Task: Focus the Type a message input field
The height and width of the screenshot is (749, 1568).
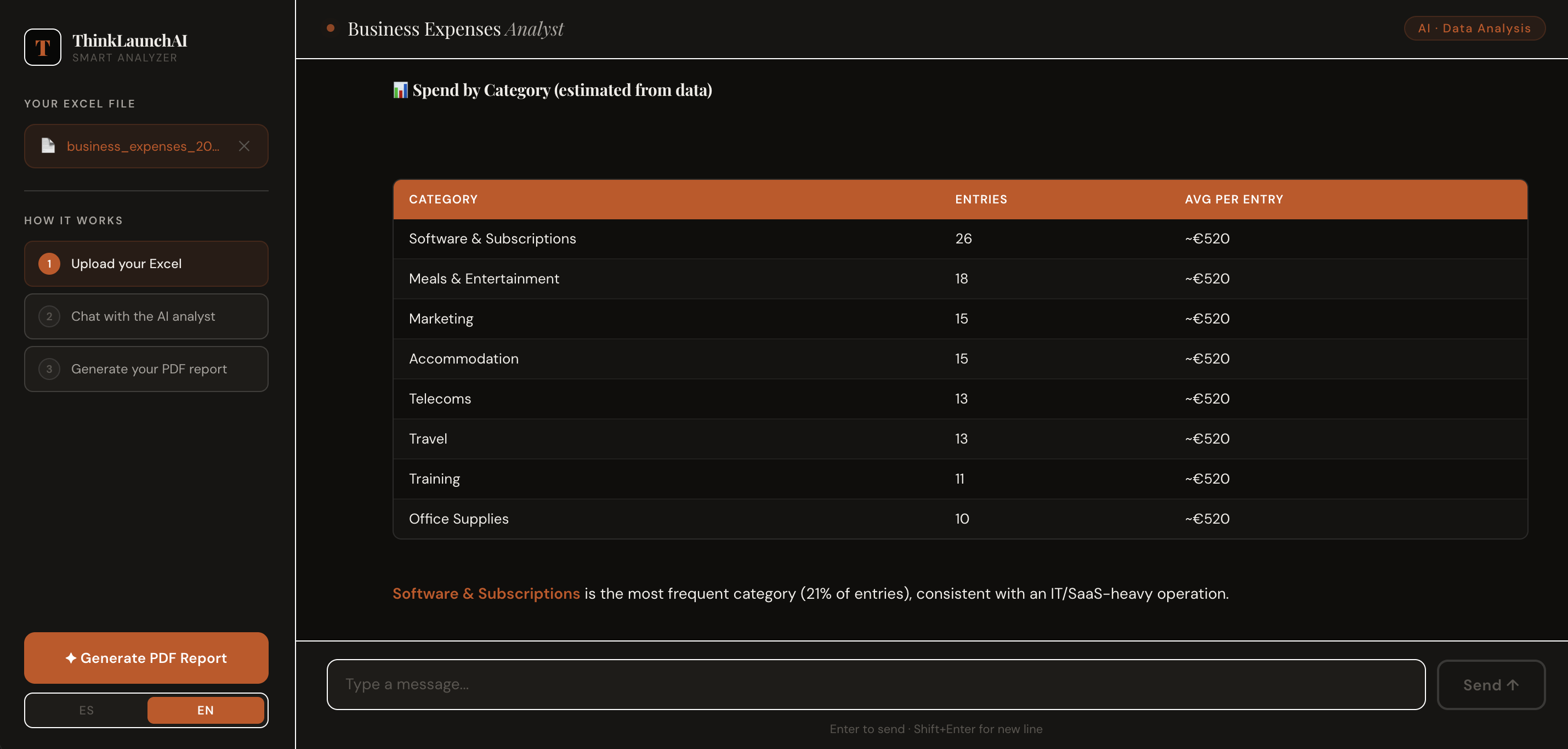Action: point(876,684)
